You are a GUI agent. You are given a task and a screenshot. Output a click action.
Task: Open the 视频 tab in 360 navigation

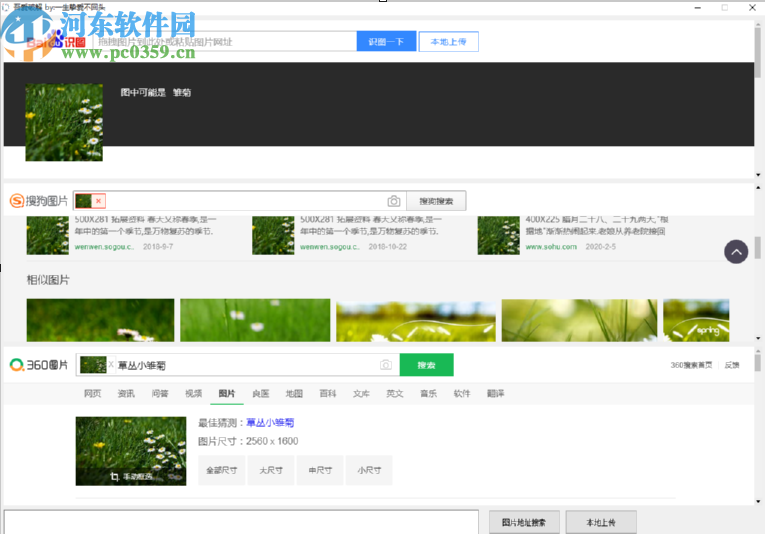click(193, 394)
